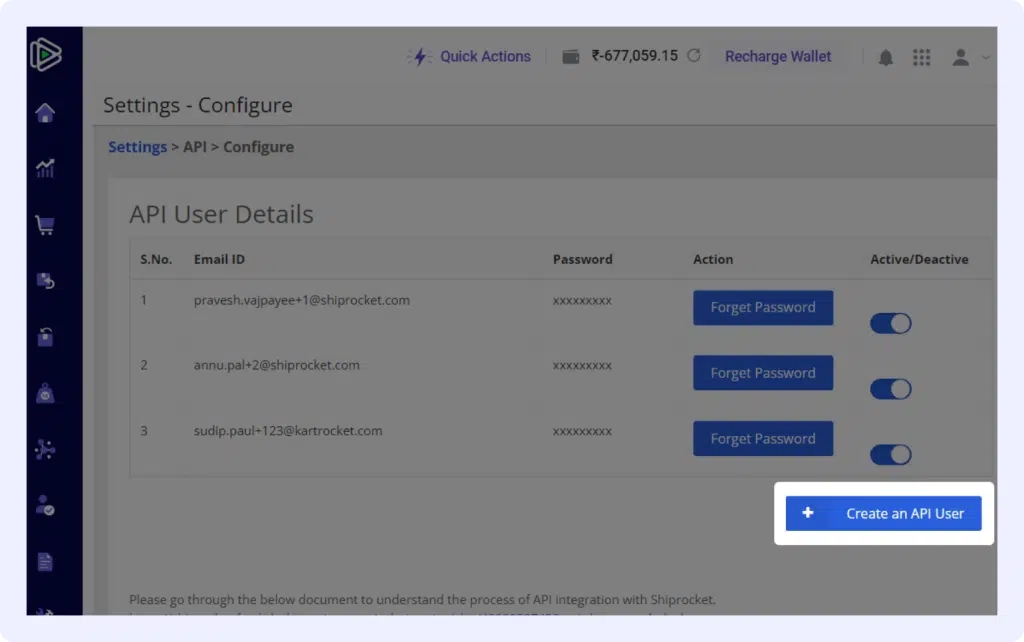Image resolution: width=1024 pixels, height=642 pixels.
Task: Click the wallet icon beside the balance
Action: click(571, 57)
